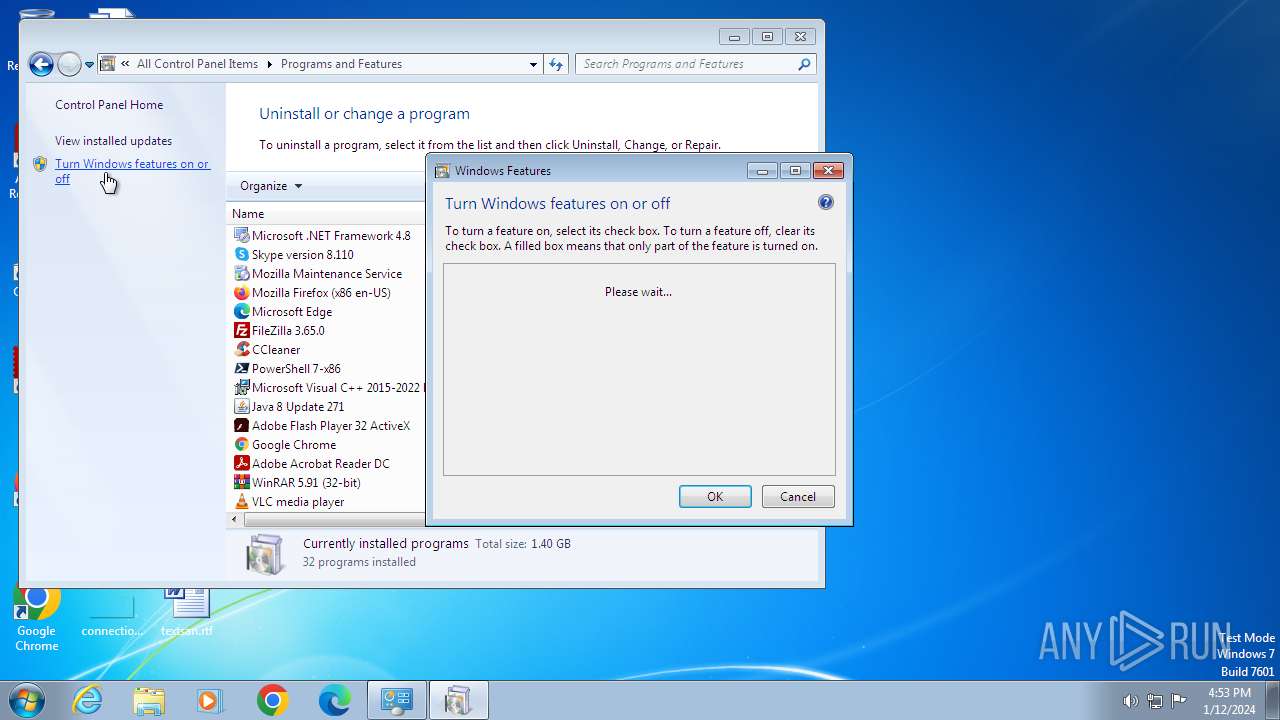Click the Mozilla Firefox program icon

[x=241, y=293]
